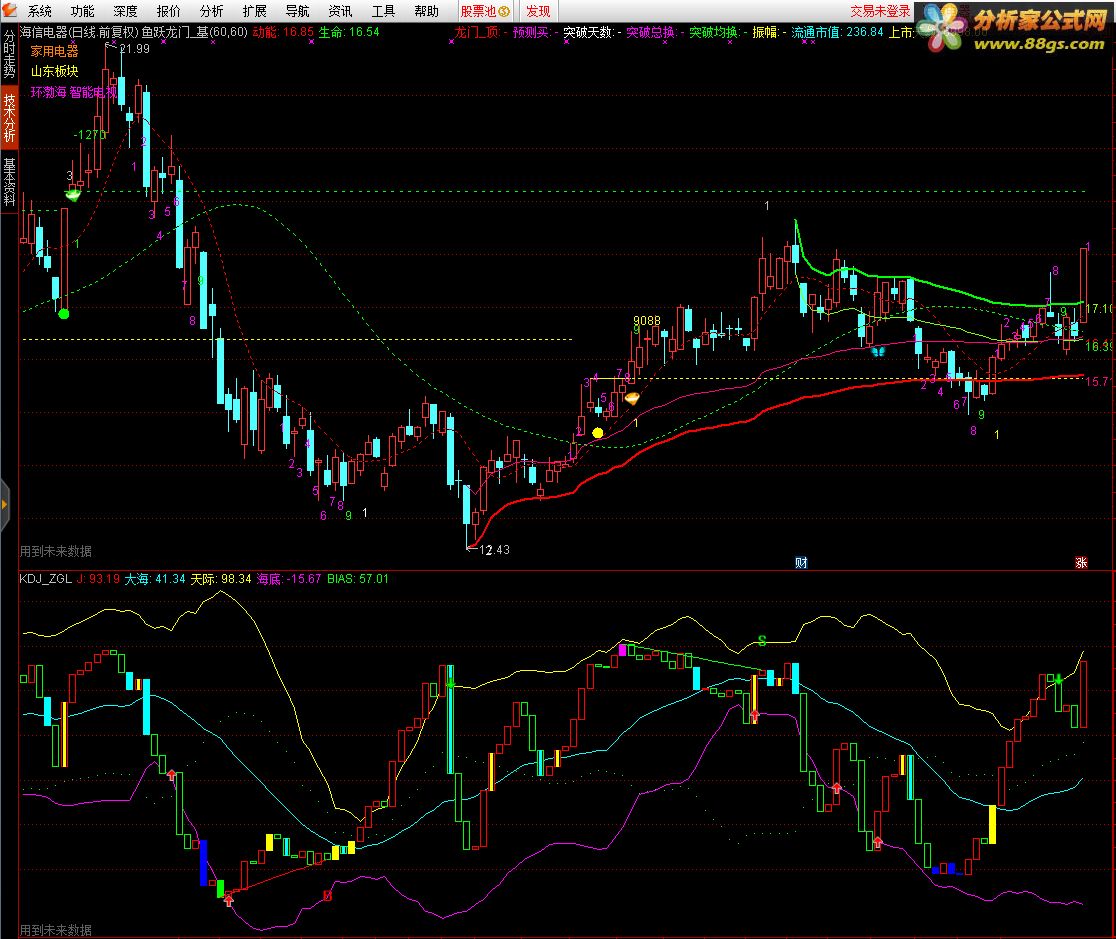Click the BIAS: 57.01 value

pyautogui.click(x=358, y=579)
